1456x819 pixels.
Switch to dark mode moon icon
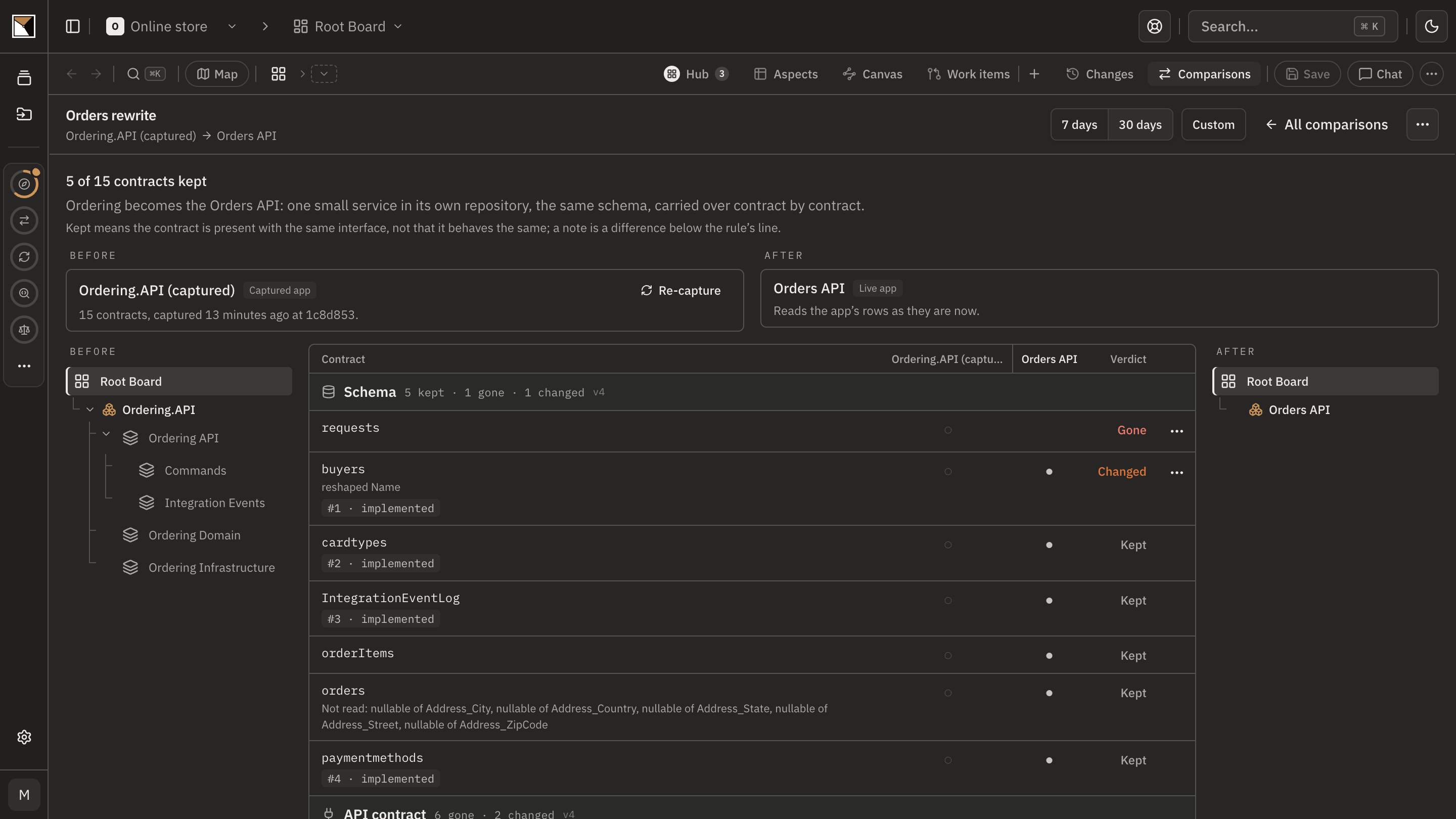point(1431,27)
